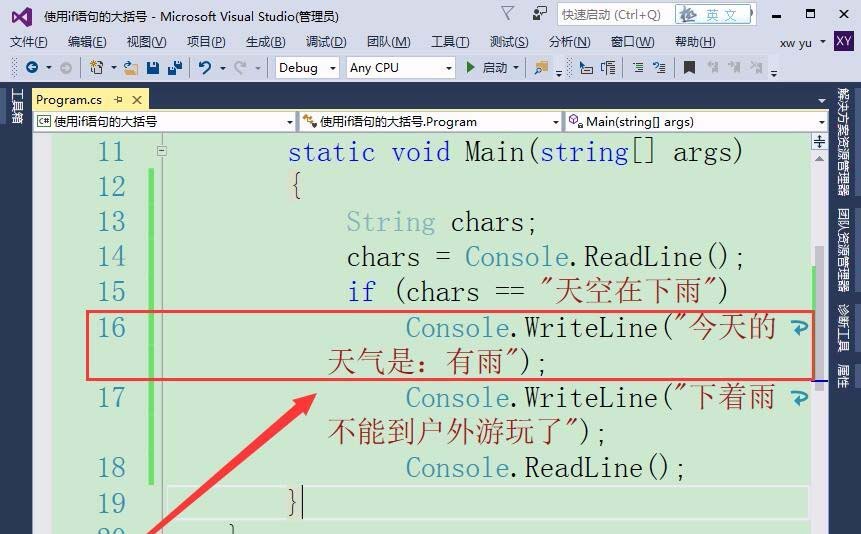Pin the Program.cs tab
This screenshot has height=534, width=861.
coord(118,99)
